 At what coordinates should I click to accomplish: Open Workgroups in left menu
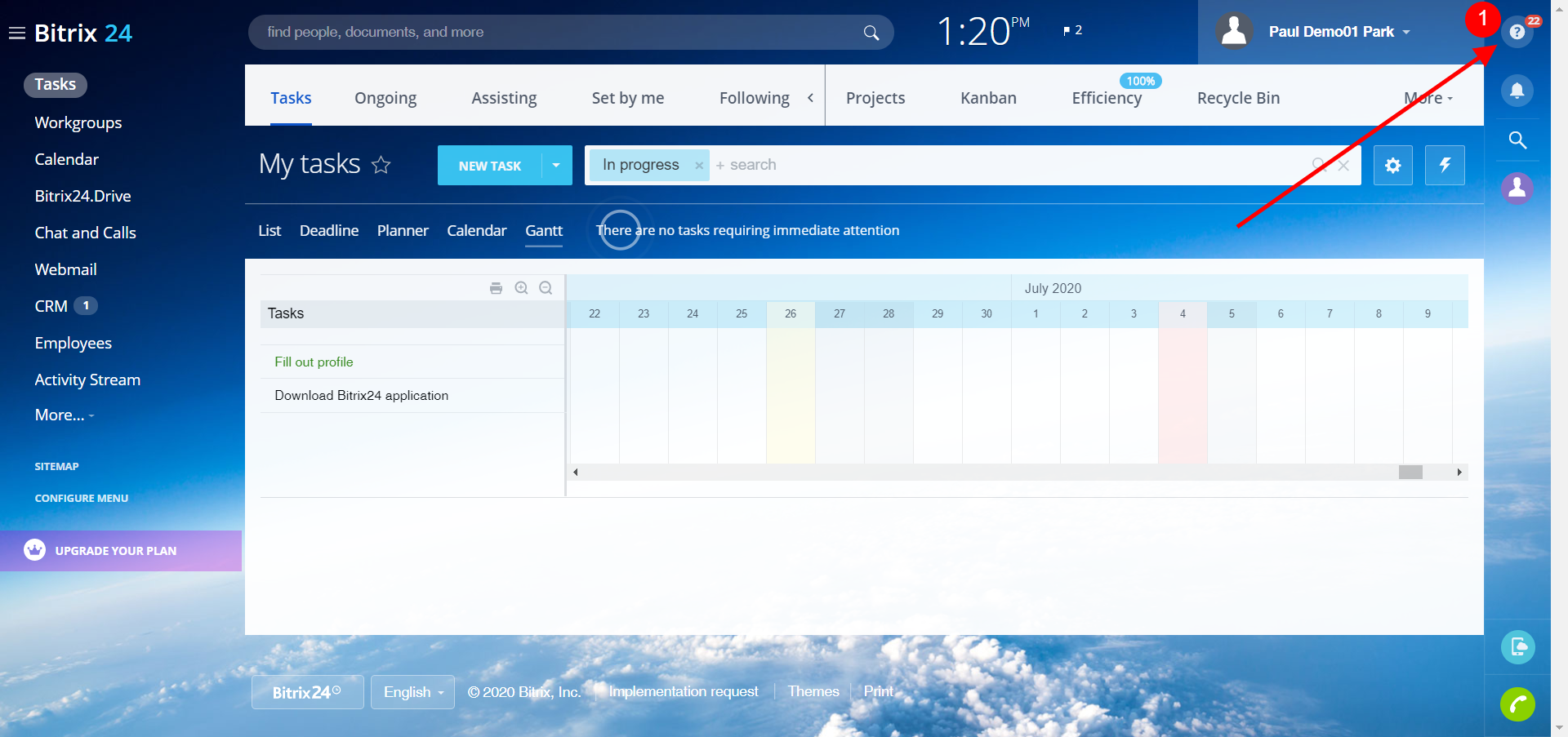pos(78,122)
